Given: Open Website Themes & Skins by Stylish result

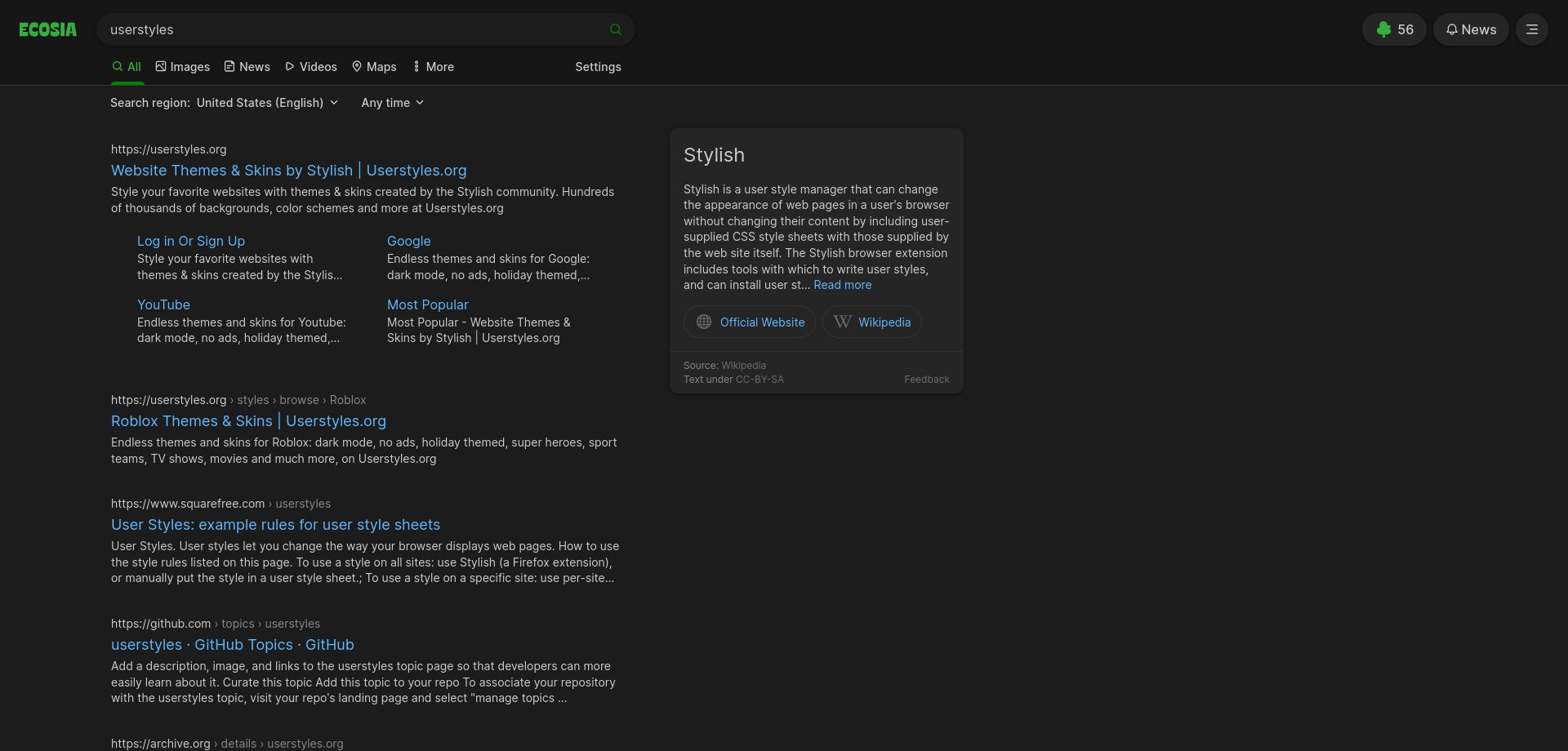Looking at the screenshot, I should click(x=289, y=171).
